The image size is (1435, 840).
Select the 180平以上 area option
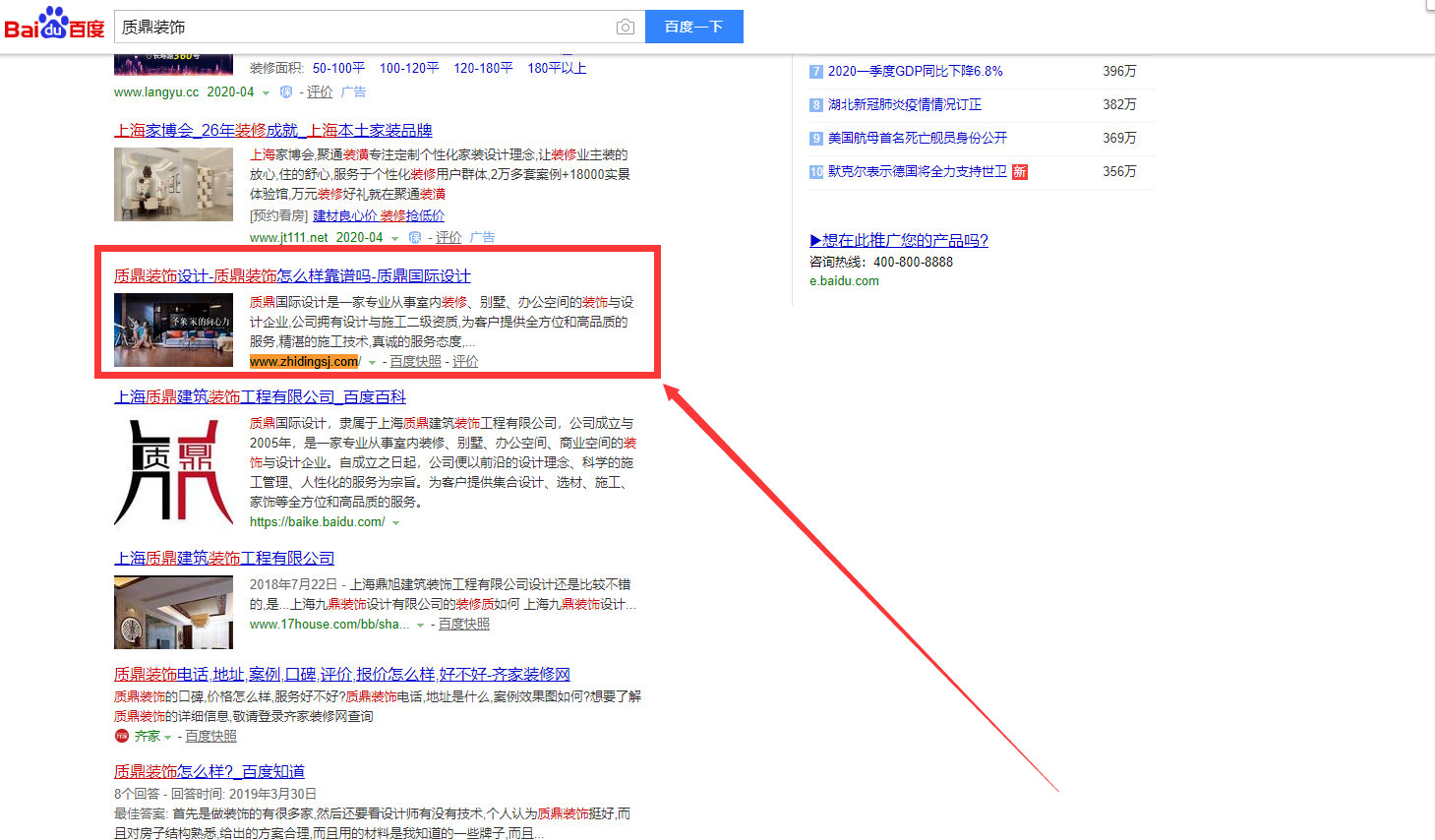(x=557, y=68)
